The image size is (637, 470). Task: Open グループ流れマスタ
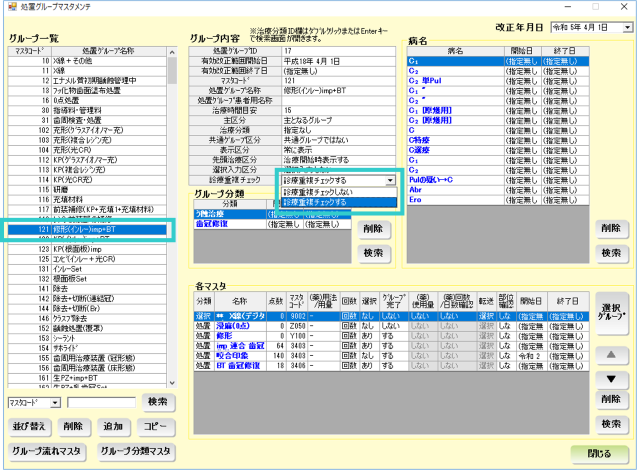click(47, 451)
